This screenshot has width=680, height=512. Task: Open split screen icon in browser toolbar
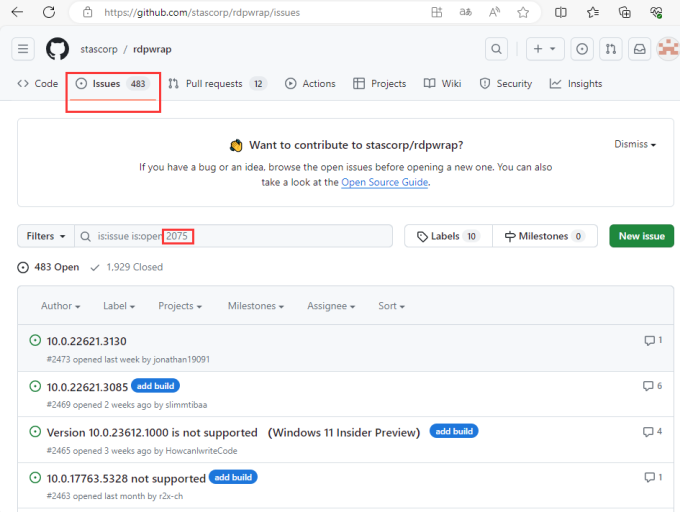click(x=560, y=12)
